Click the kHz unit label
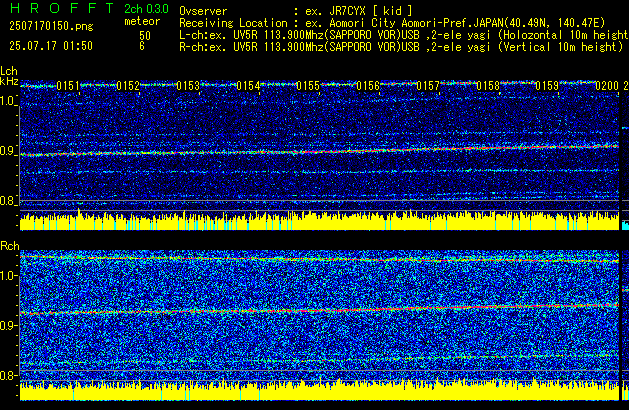 coord(9,81)
